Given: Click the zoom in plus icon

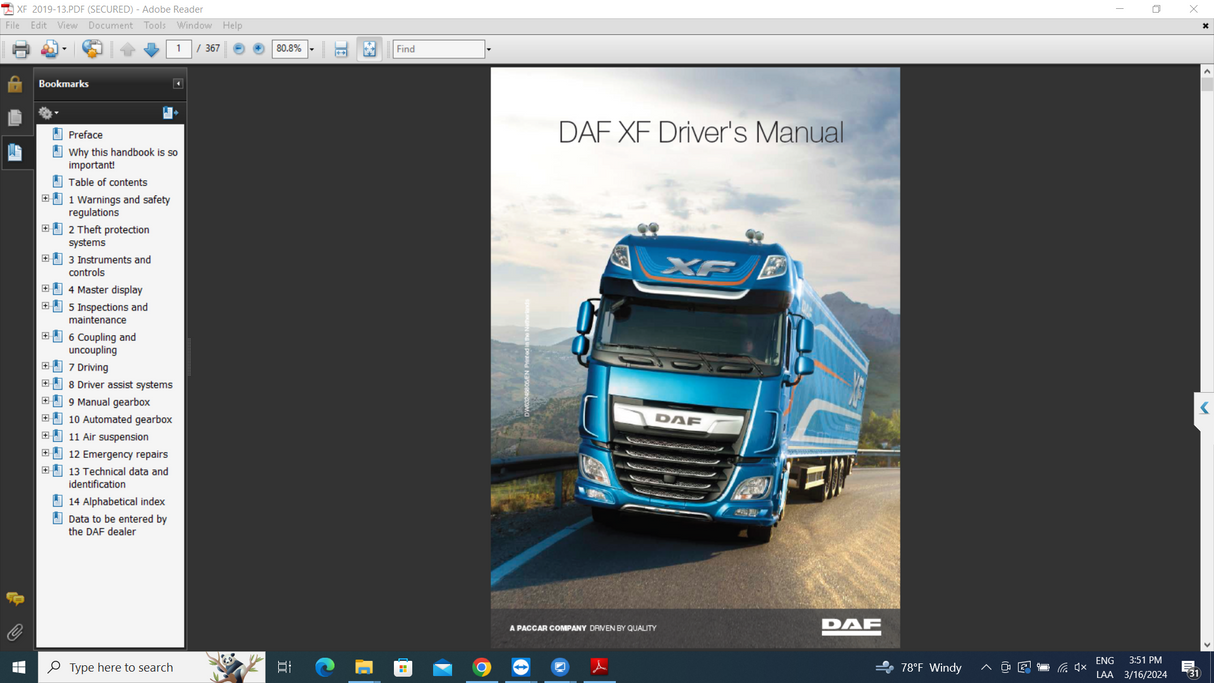Looking at the screenshot, I should point(258,48).
